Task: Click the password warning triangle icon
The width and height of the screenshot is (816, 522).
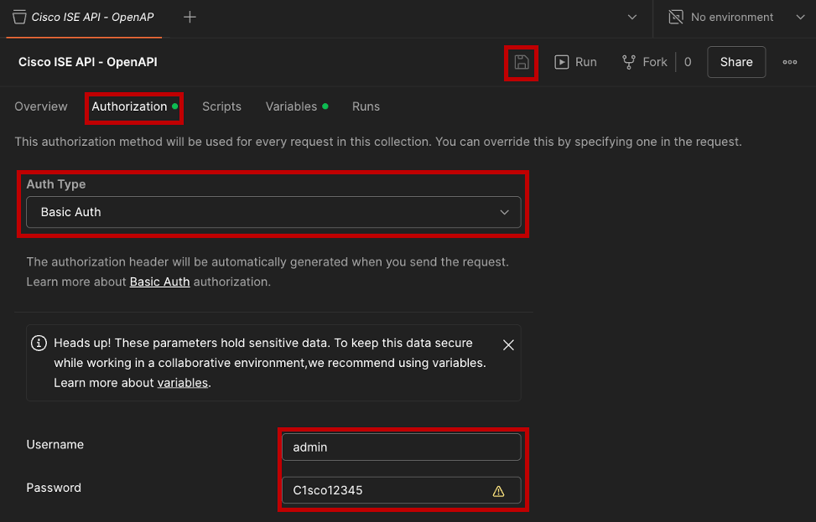Action: pos(498,491)
